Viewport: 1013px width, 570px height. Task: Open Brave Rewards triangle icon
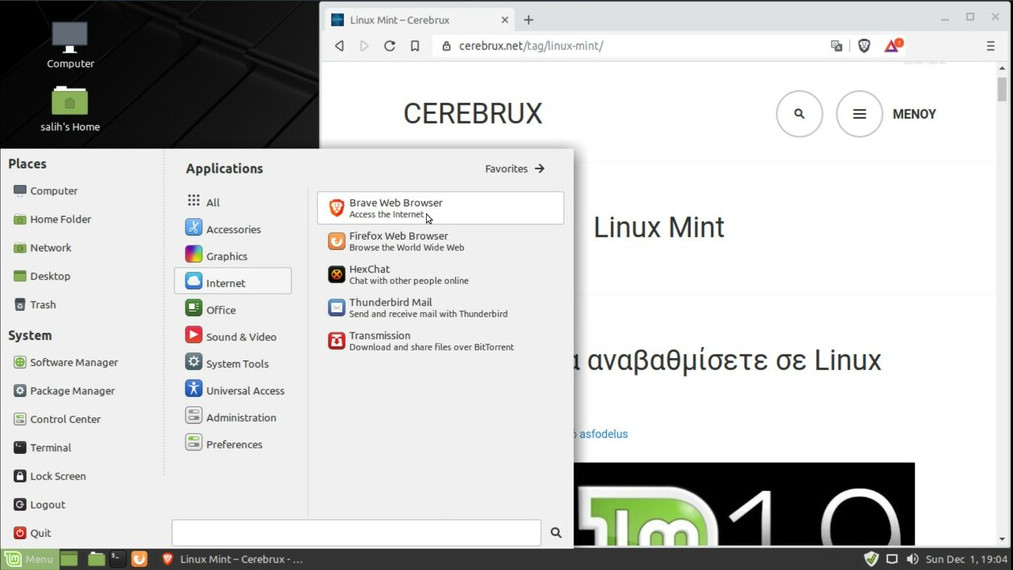[892, 46]
